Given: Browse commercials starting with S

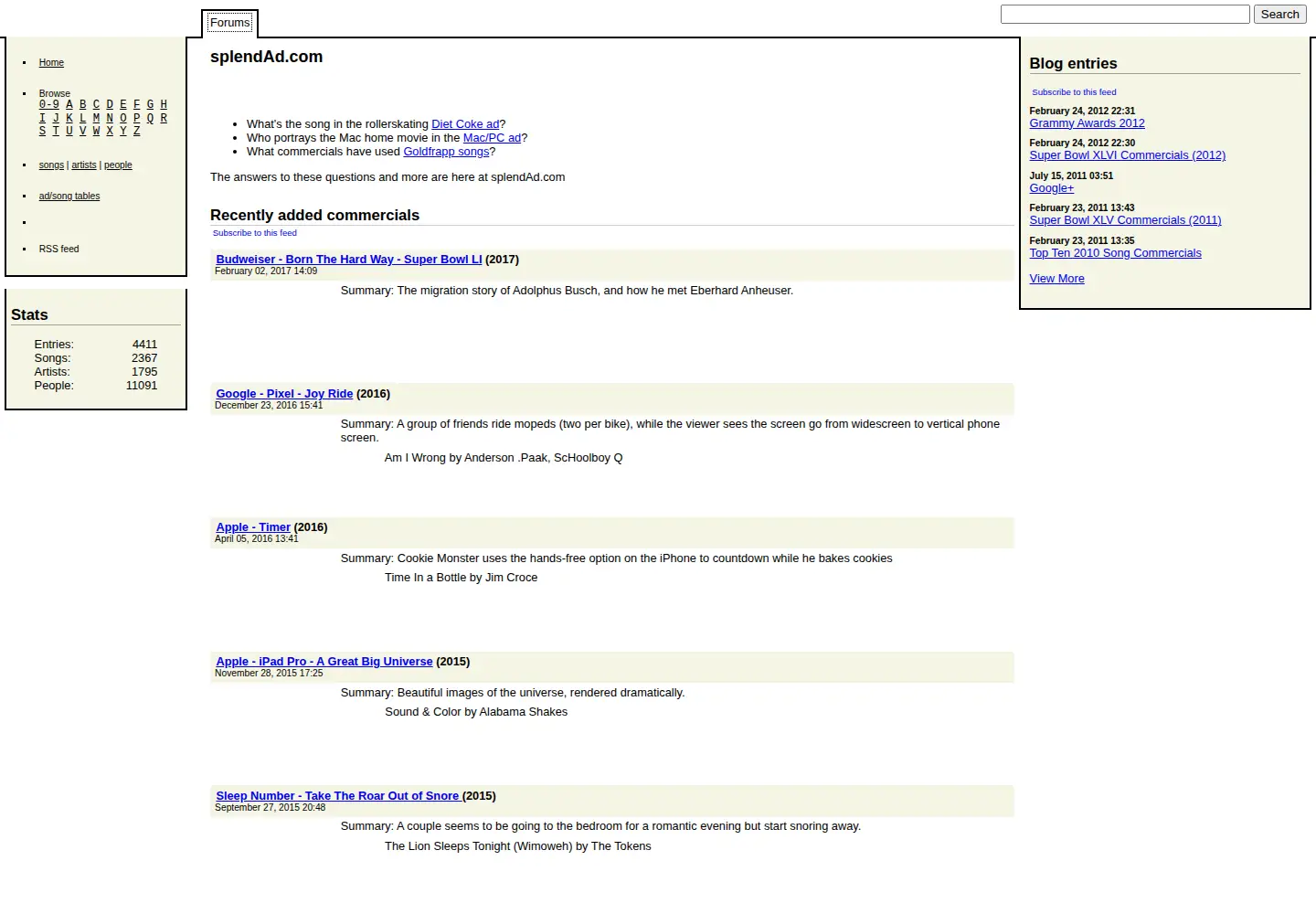Looking at the screenshot, I should [x=42, y=132].
